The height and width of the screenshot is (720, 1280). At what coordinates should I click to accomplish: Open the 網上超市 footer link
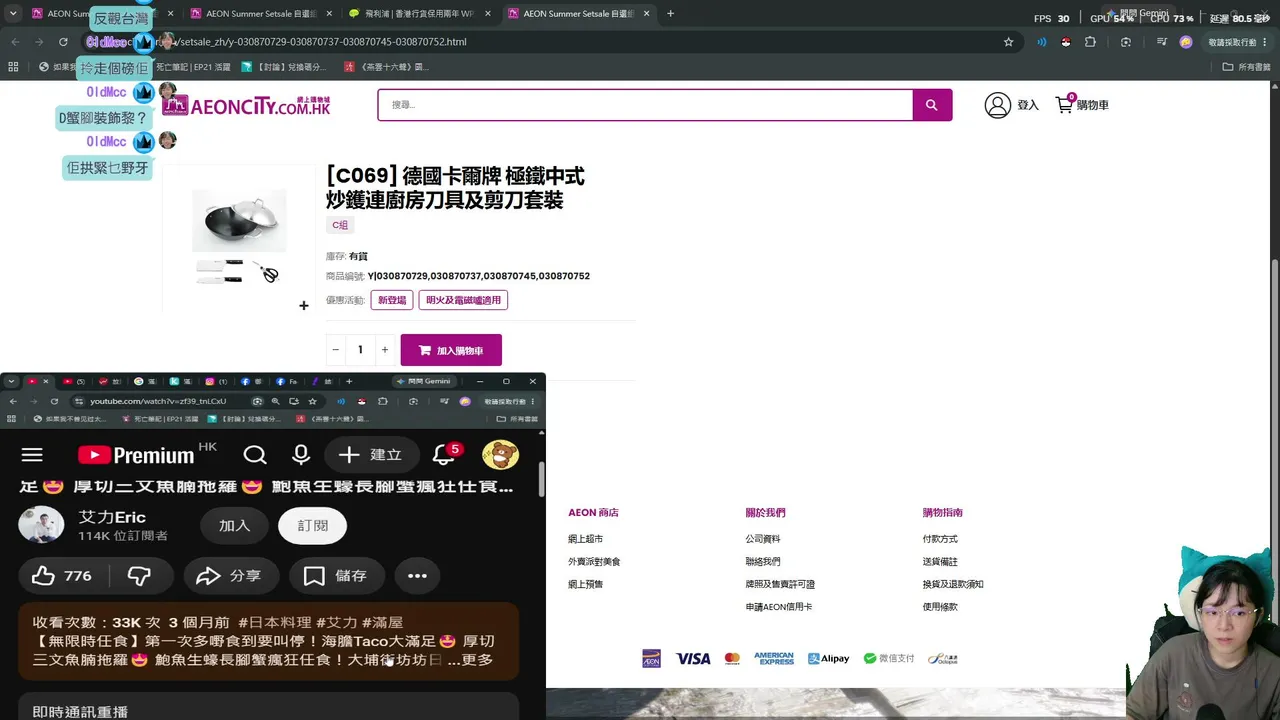point(585,539)
